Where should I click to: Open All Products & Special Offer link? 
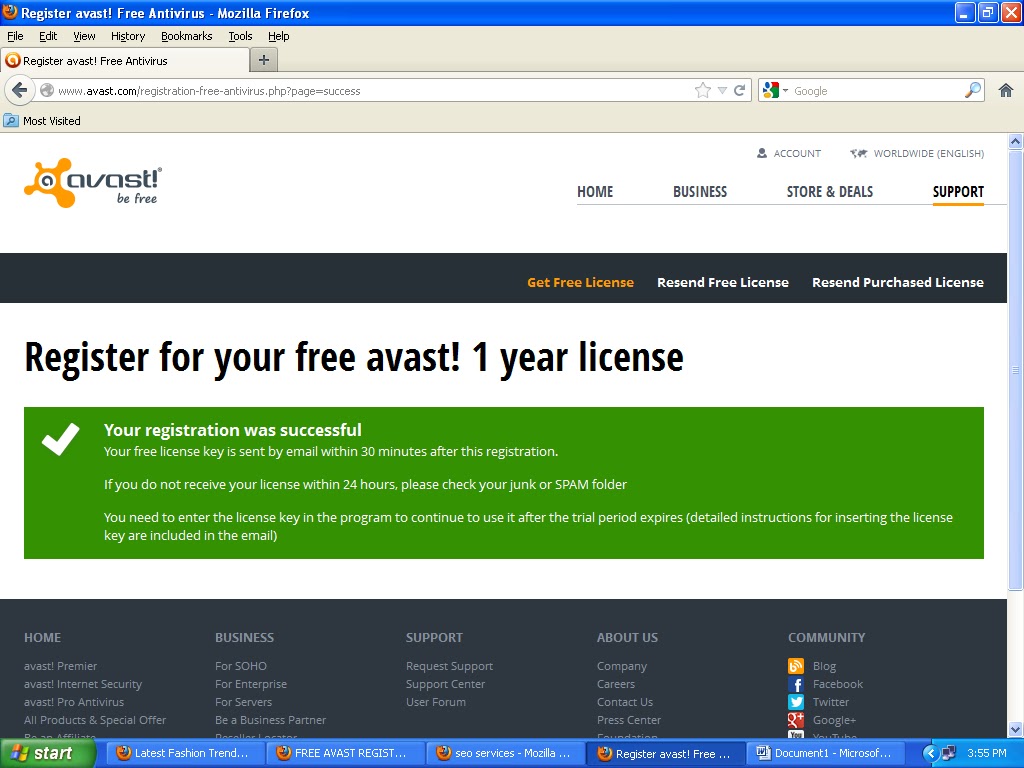[95, 720]
